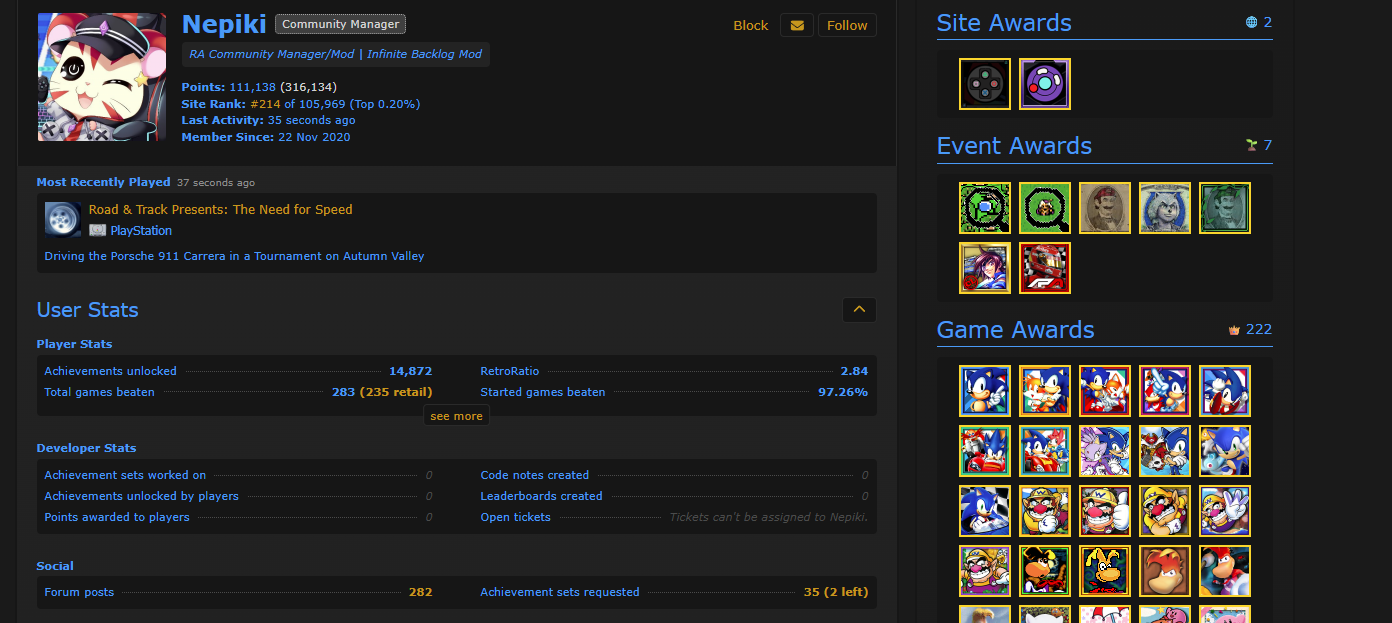Click the 111,138 points value
Screen dimensions: 1392x623
coord(252,87)
